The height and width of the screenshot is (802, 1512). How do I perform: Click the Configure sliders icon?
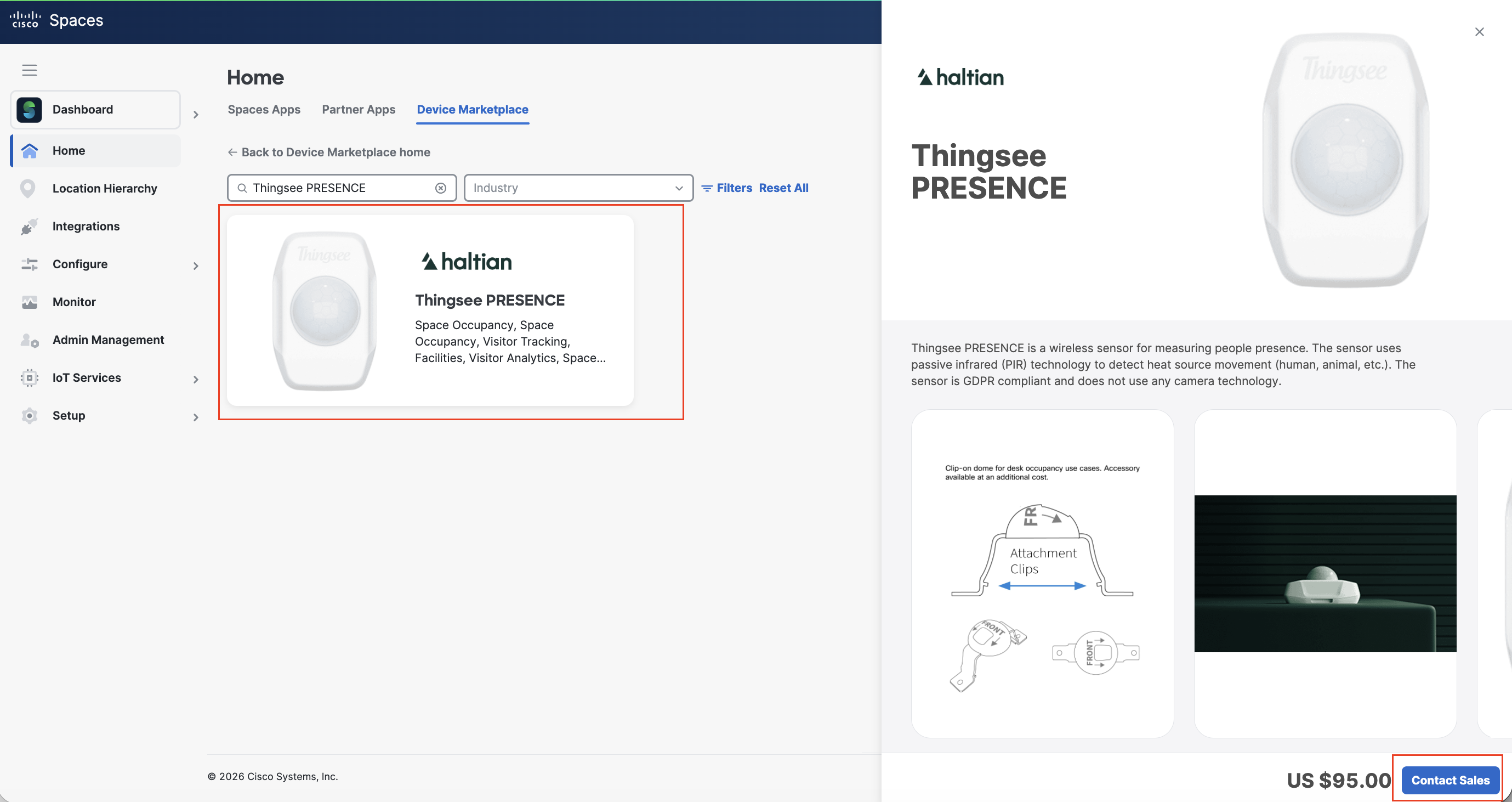pos(30,264)
